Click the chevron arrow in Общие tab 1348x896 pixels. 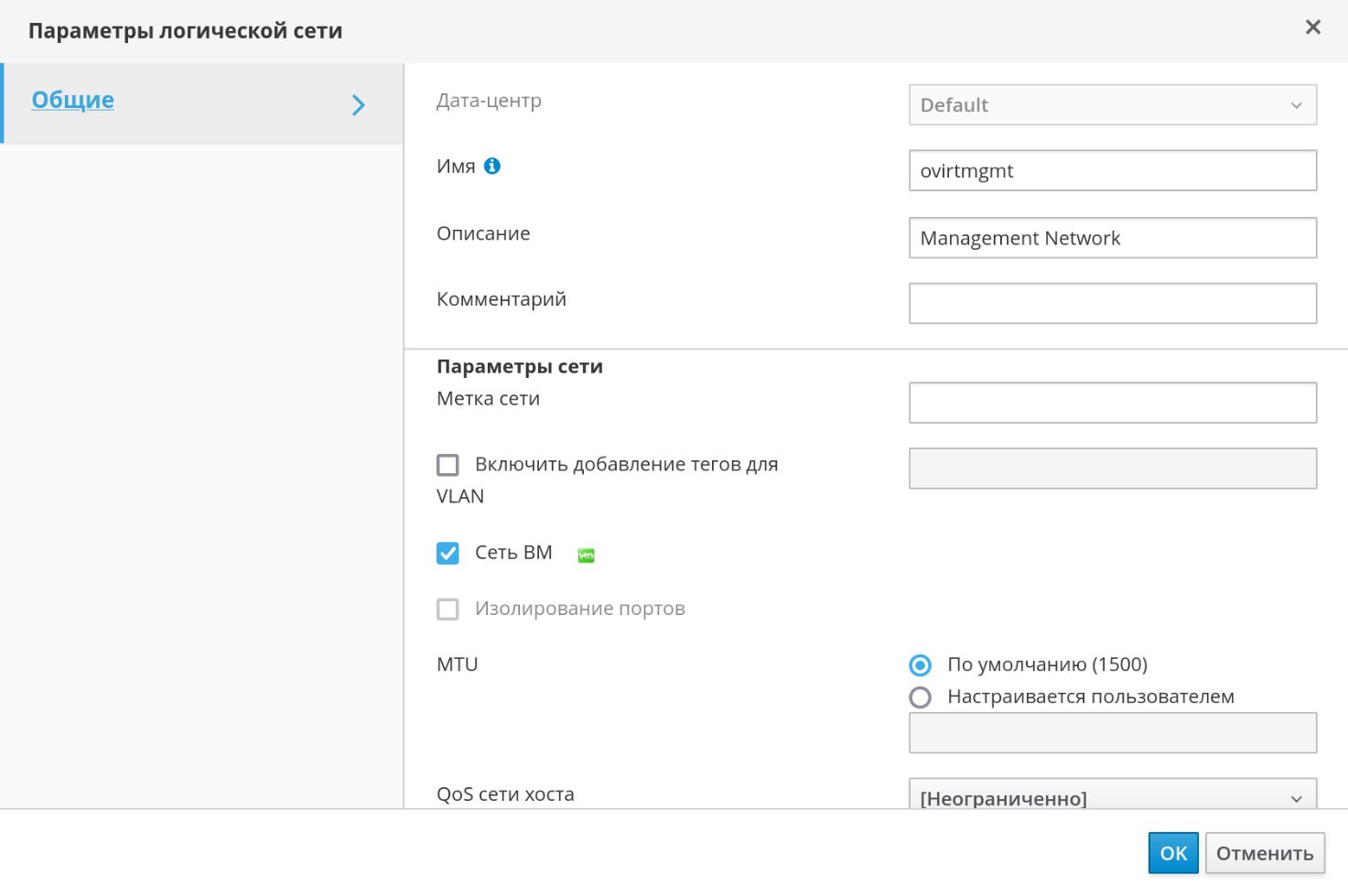coord(359,105)
